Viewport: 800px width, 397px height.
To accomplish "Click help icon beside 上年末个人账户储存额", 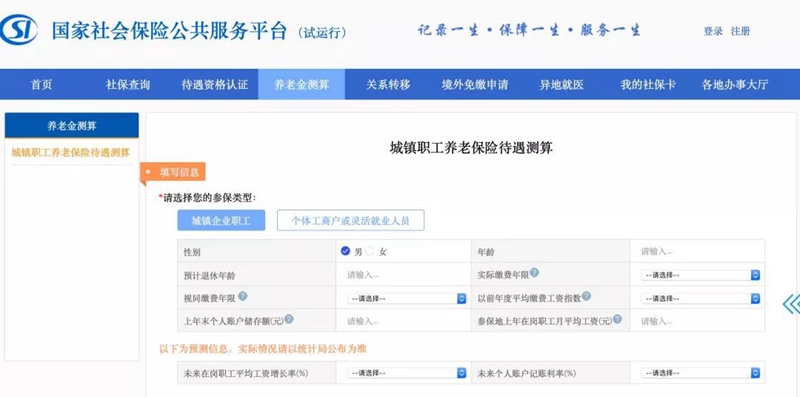I will 289,319.
